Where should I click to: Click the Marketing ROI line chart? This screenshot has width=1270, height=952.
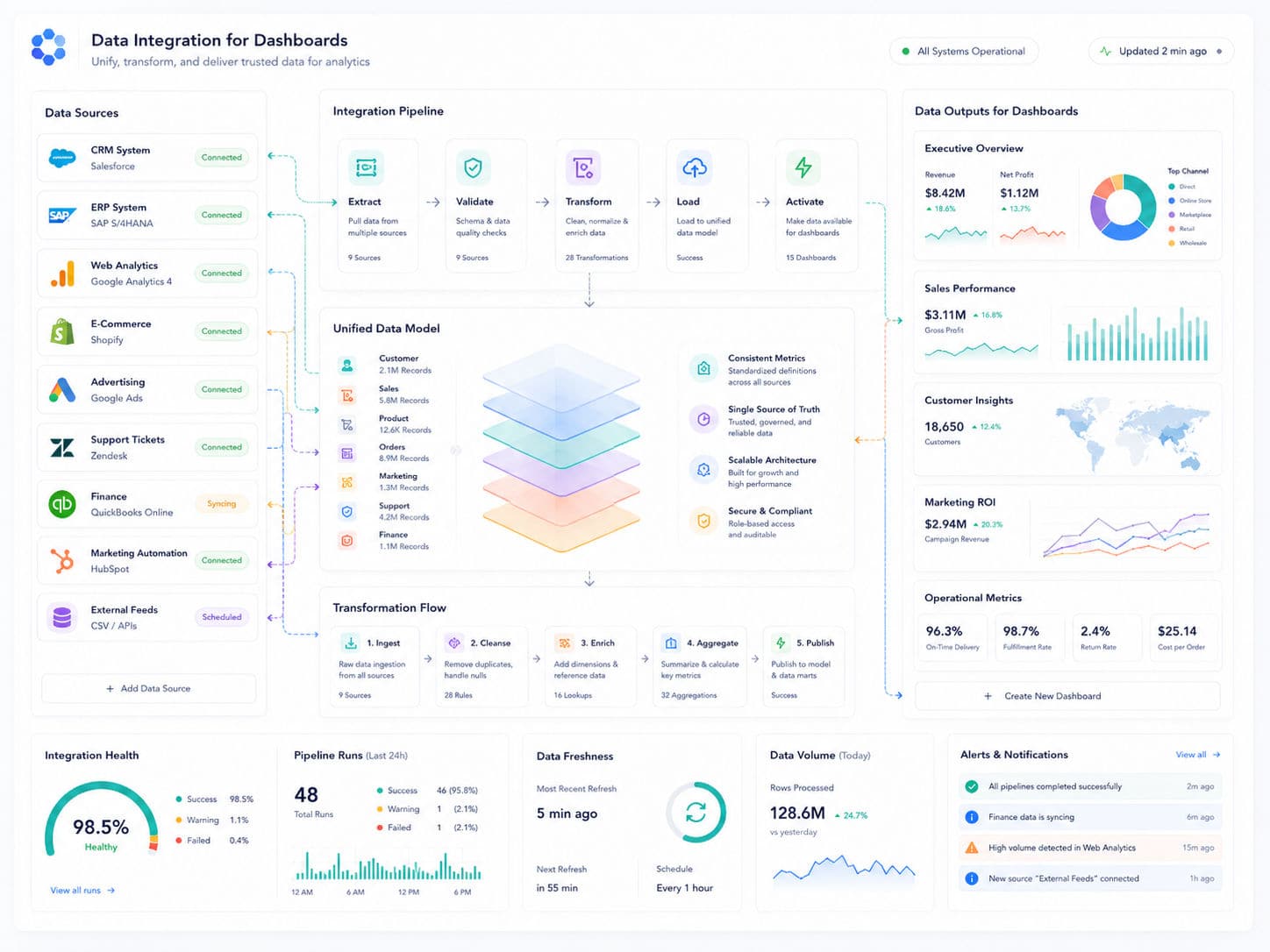(x=1126, y=536)
